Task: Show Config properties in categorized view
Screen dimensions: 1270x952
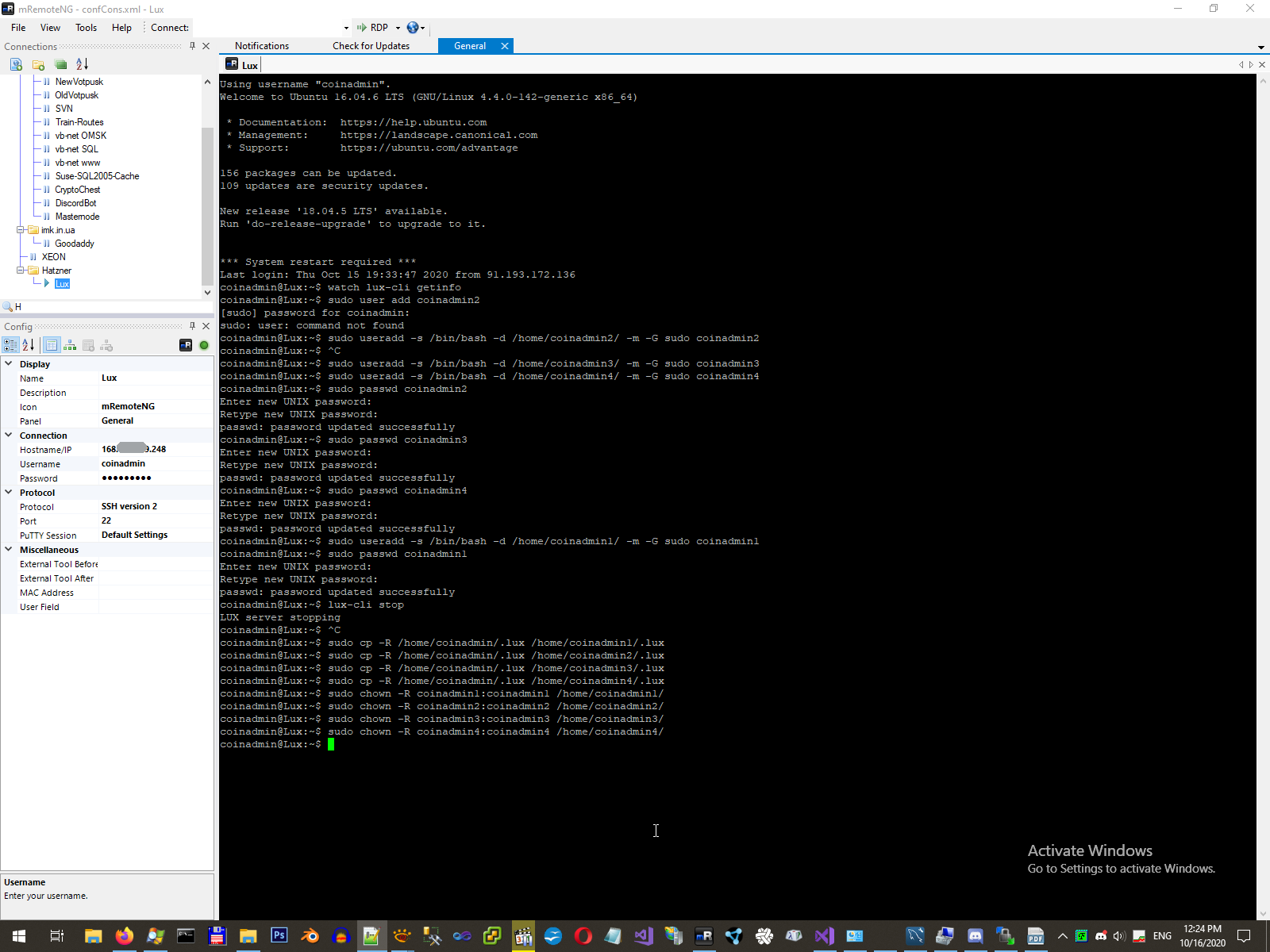Action: (x=10, y=345)
